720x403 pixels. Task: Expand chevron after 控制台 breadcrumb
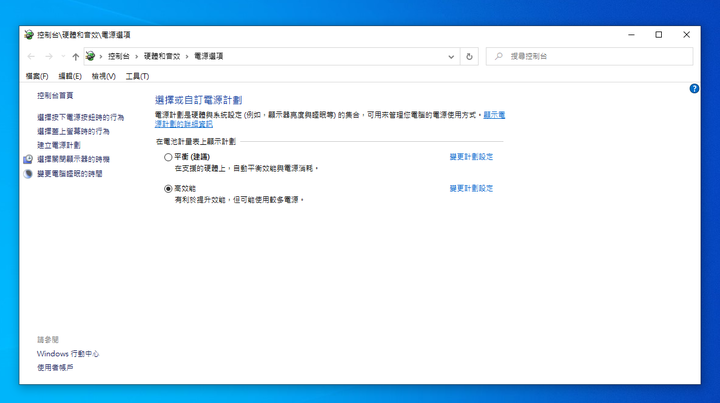(x=136, y=56)
